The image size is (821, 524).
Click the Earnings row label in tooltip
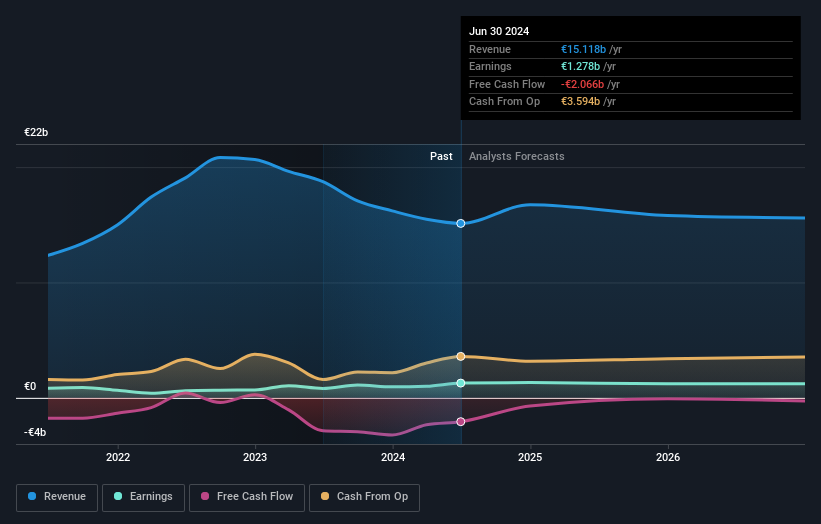[x=490, y=66]
